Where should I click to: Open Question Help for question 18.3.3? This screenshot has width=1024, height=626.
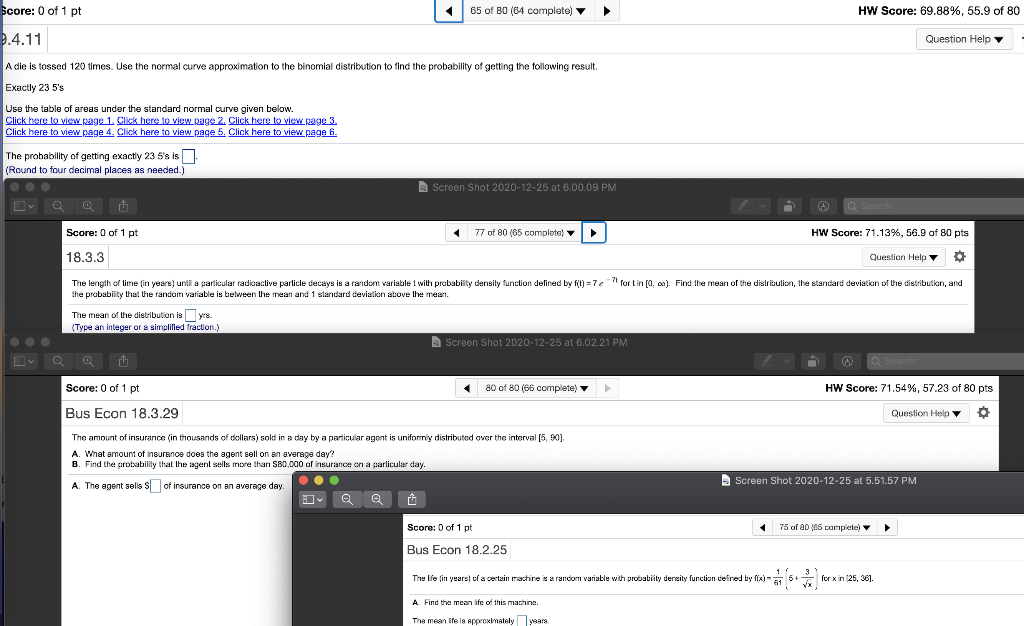click(903, 257)
